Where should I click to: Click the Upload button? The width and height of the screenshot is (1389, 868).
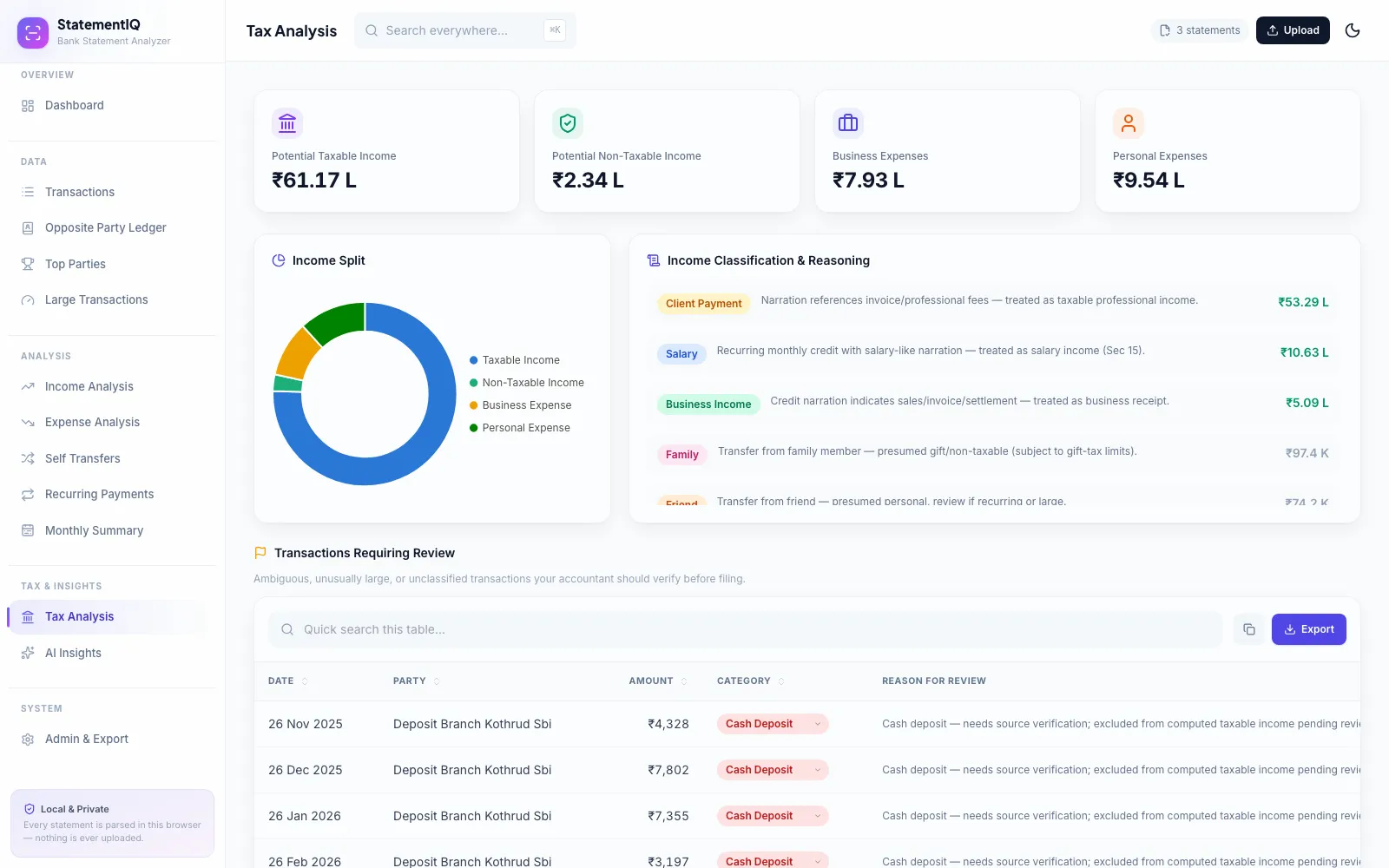pyautogui.click(x=1293, y=30)
